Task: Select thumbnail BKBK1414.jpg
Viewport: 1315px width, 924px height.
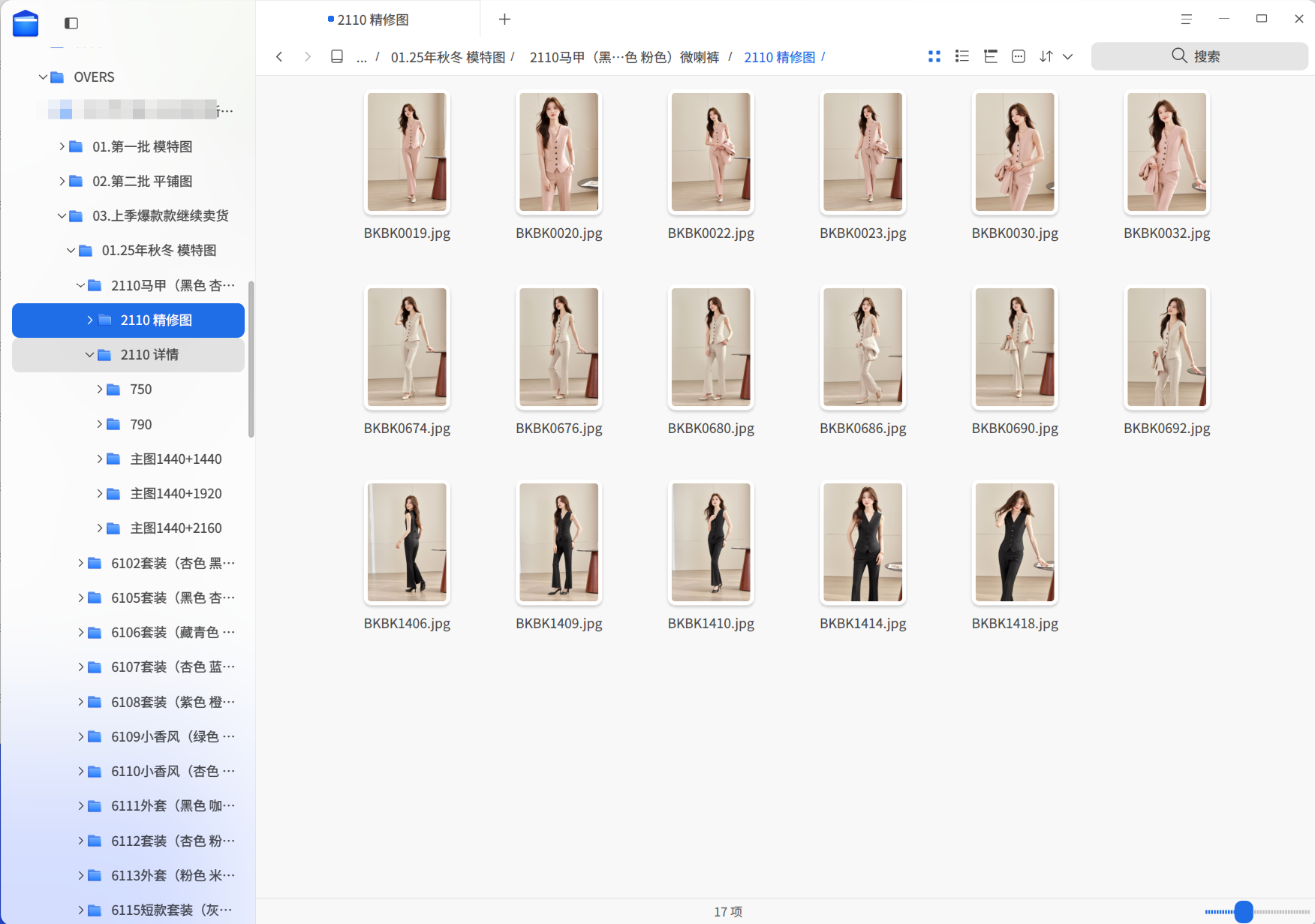Action: 863,543
